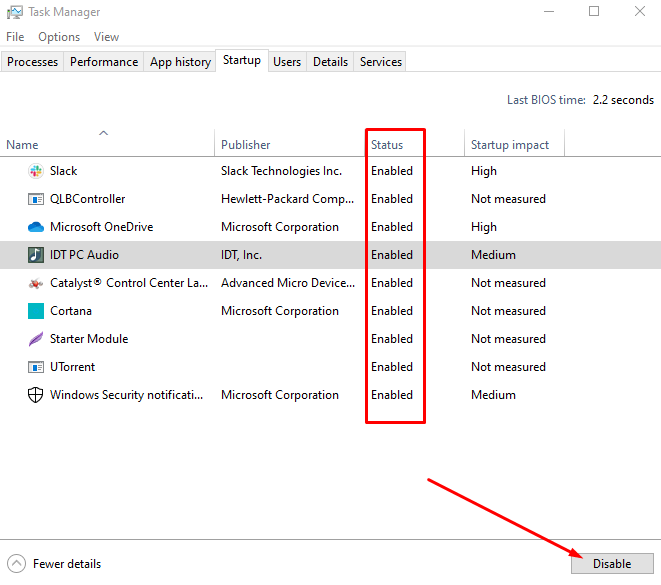Collapse view using Fewer details chevron
The height and width of the screenshot is (585, 661).
pos(16,564)
